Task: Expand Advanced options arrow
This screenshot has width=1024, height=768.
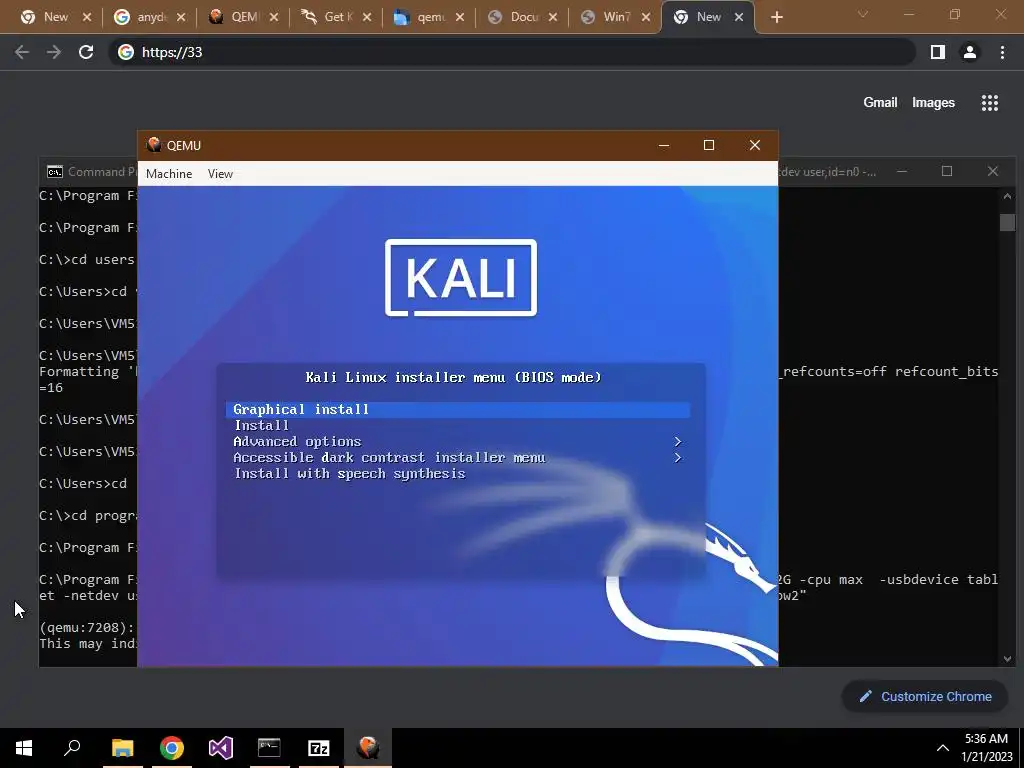Action: (x=677, y=442)
